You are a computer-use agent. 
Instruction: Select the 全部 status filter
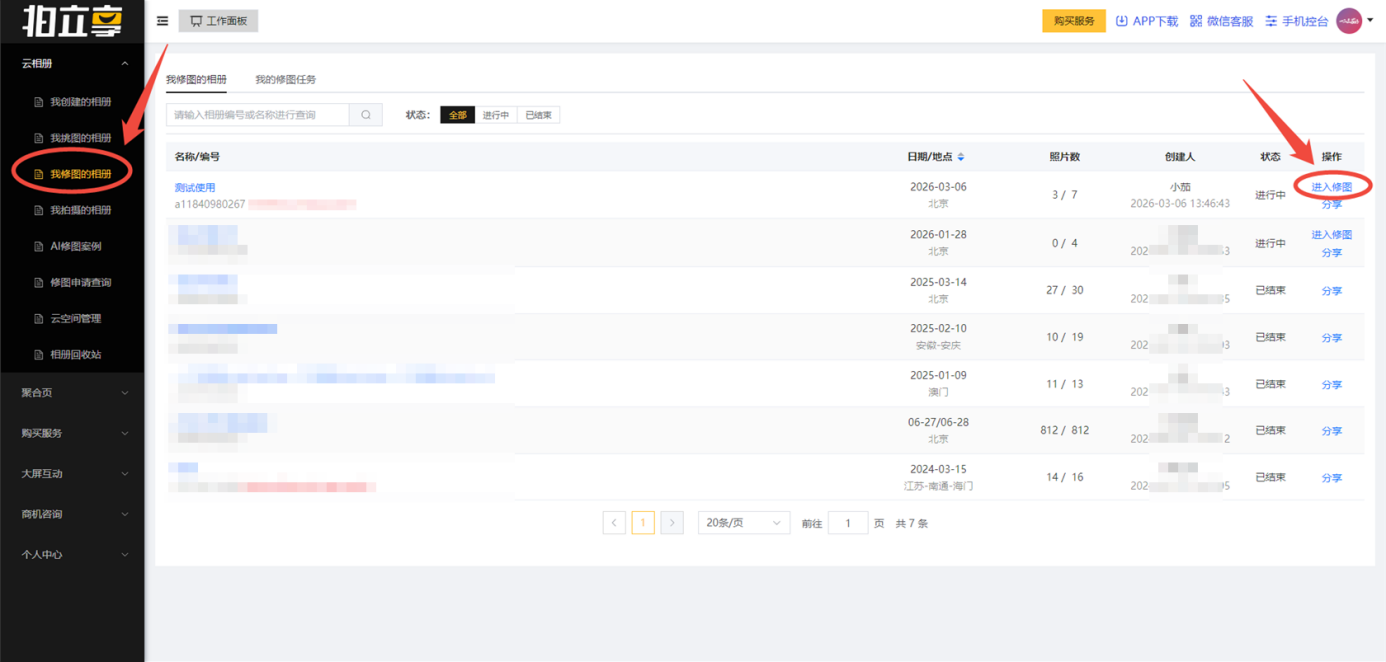click(x=457, y=115)
